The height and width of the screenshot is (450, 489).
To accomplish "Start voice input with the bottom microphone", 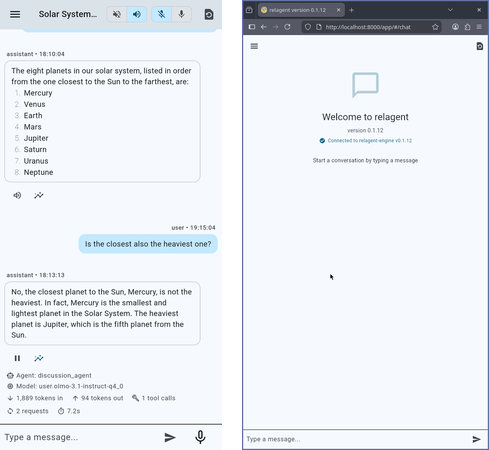I will pos(200,437).
